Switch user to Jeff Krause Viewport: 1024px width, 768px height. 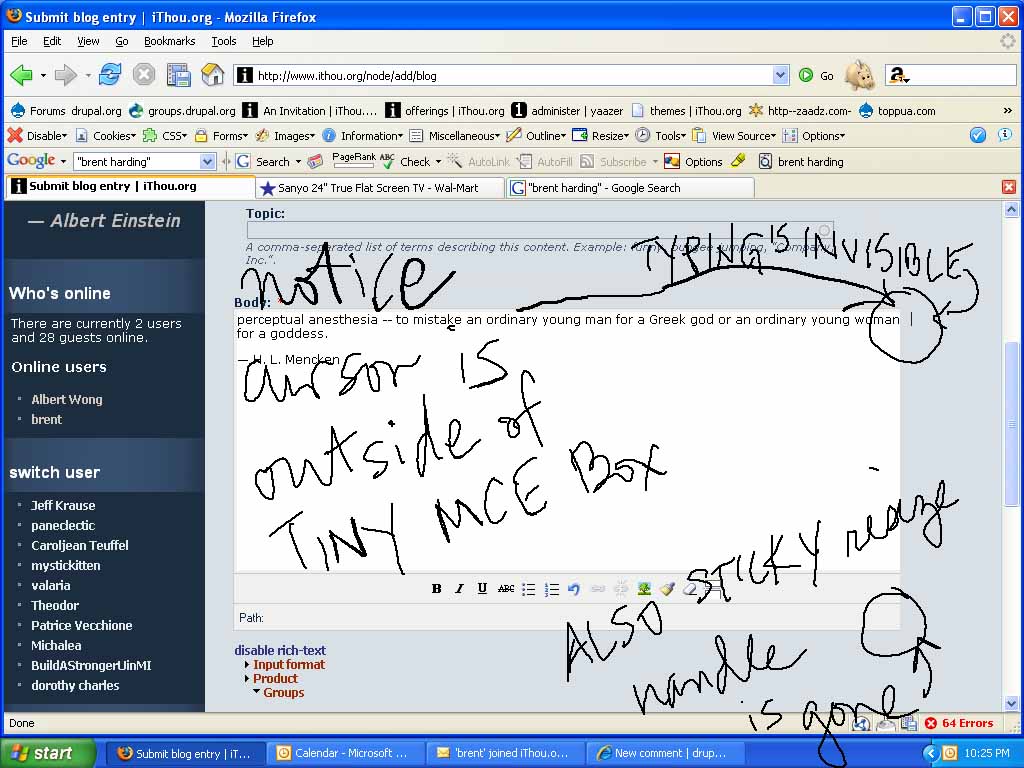[x=63, y=505]
